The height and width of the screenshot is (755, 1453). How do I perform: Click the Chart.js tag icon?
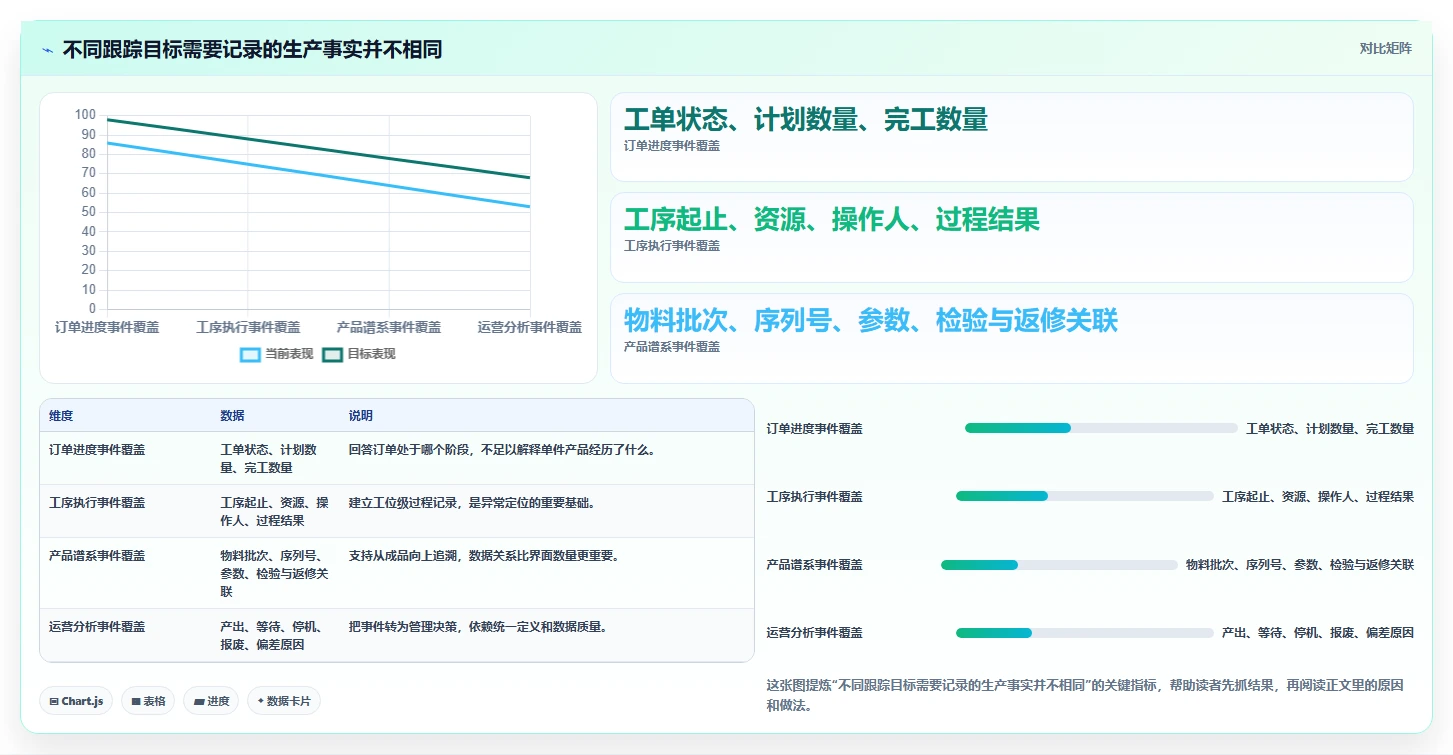coord(54,702)
